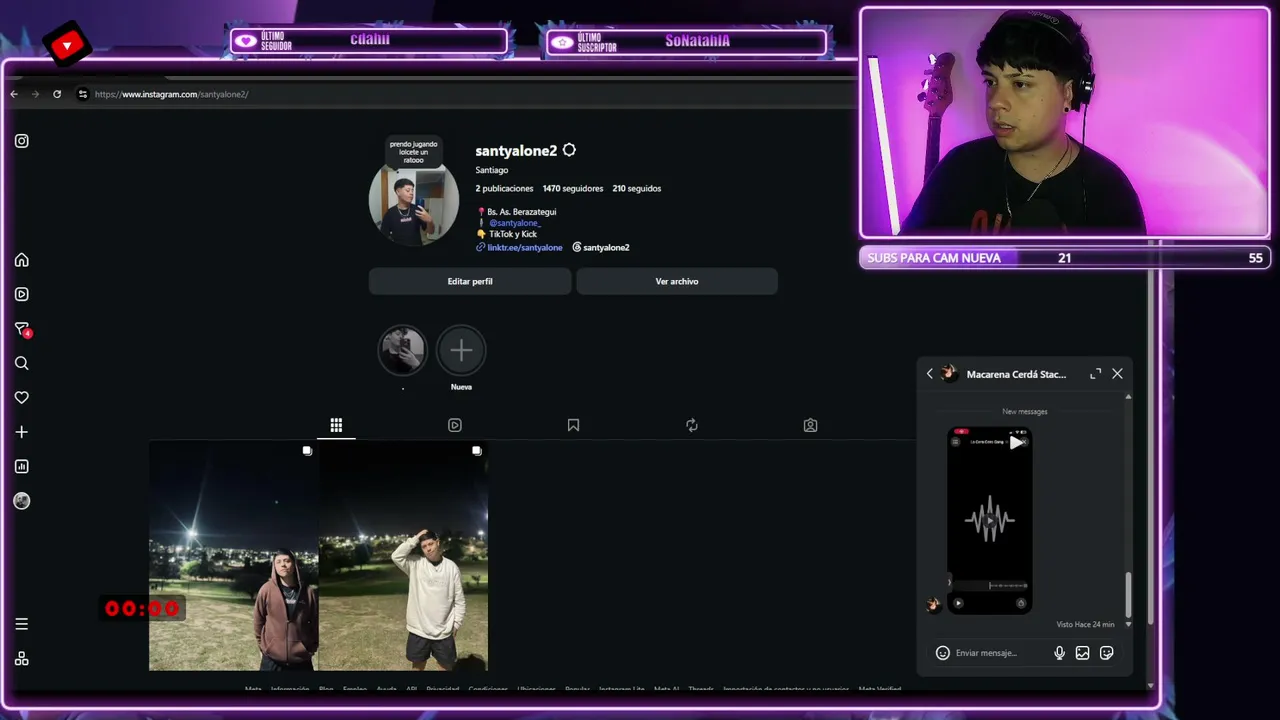Add a Nueva story highlight
Image resolution: width=1280 pixels, height=720 pixels.
[461, 350]
